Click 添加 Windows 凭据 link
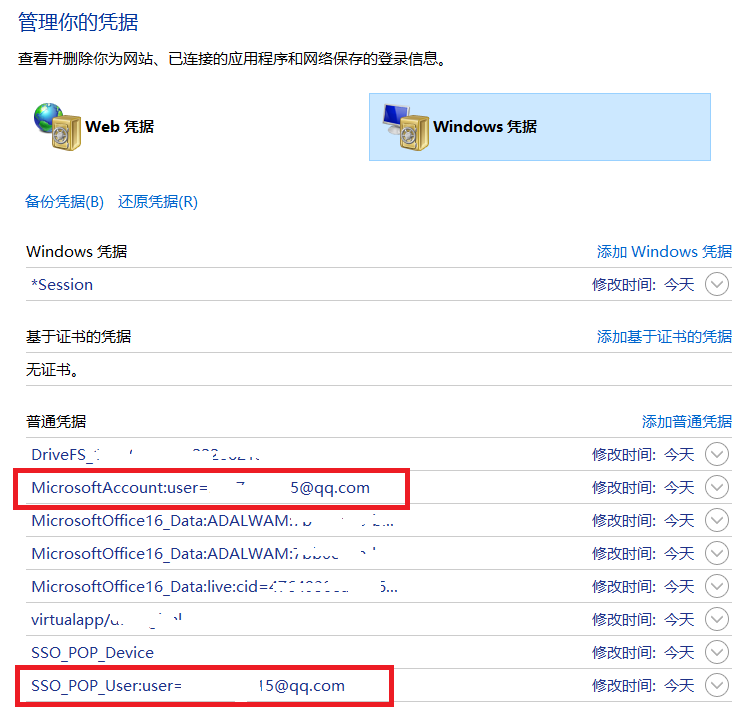This screenshot has width=744, height=712. (664, 251)
